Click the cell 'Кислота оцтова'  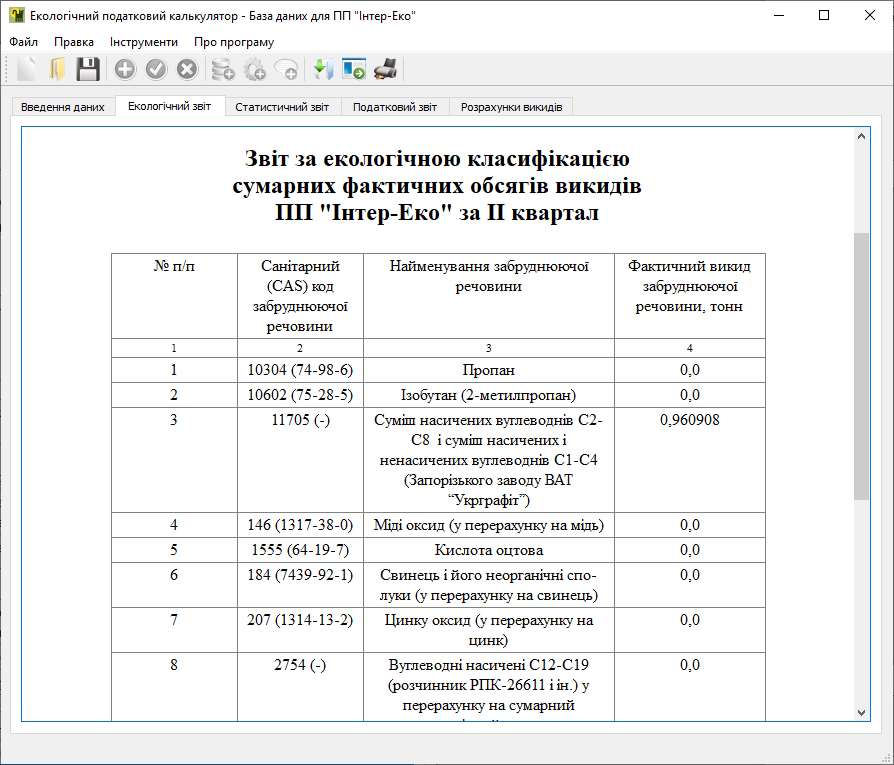pos(489,550)
